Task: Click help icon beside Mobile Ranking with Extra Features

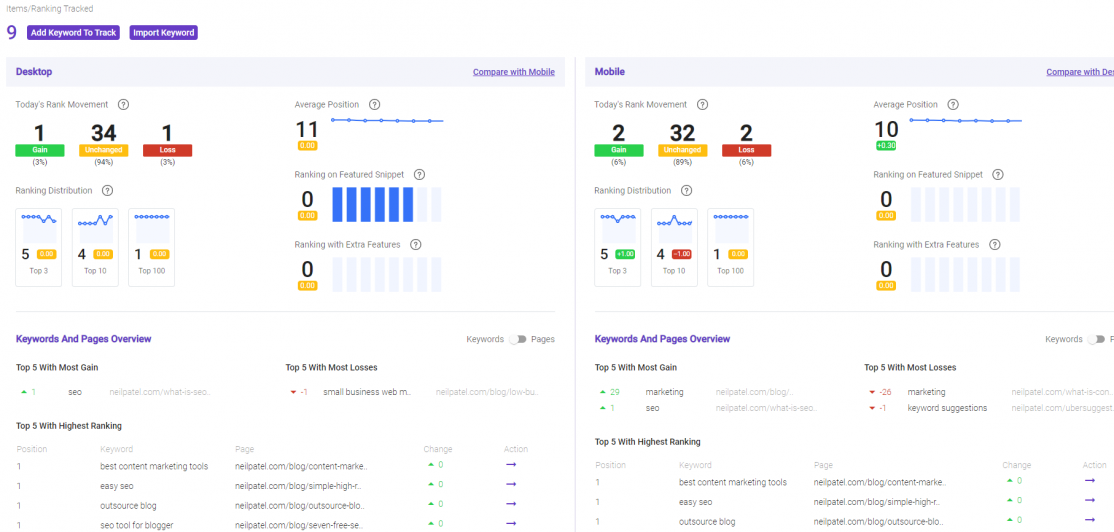Action: [x=995, y=244]
